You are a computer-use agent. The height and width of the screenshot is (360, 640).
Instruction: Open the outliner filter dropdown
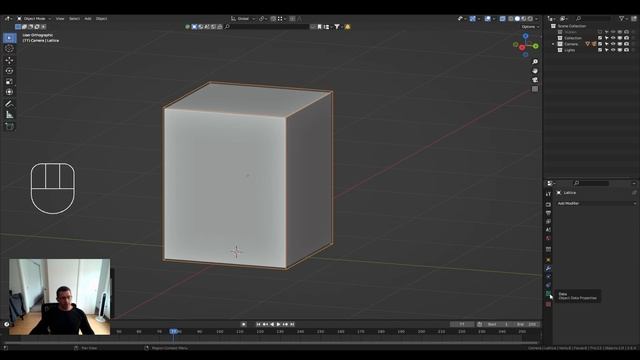(x=623, y=18)
